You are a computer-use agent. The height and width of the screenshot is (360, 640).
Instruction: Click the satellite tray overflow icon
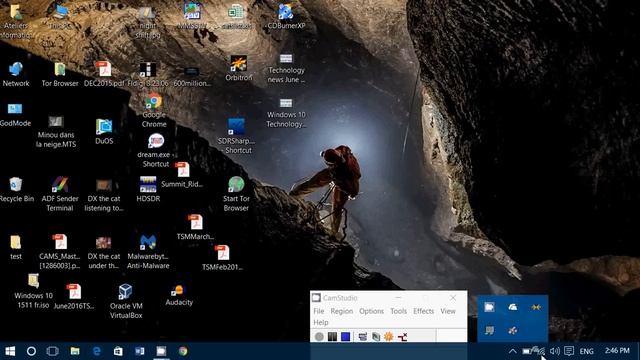pos(513,330)
